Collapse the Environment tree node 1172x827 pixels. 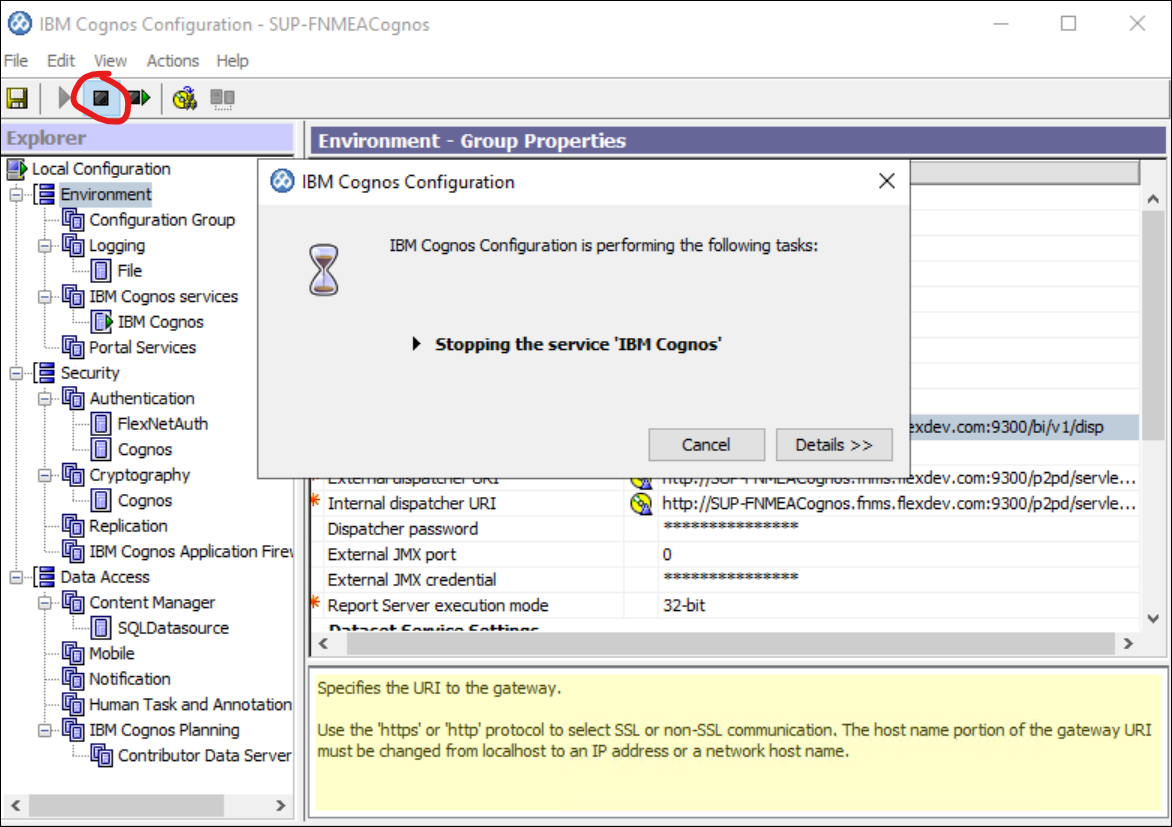(16, 194)
